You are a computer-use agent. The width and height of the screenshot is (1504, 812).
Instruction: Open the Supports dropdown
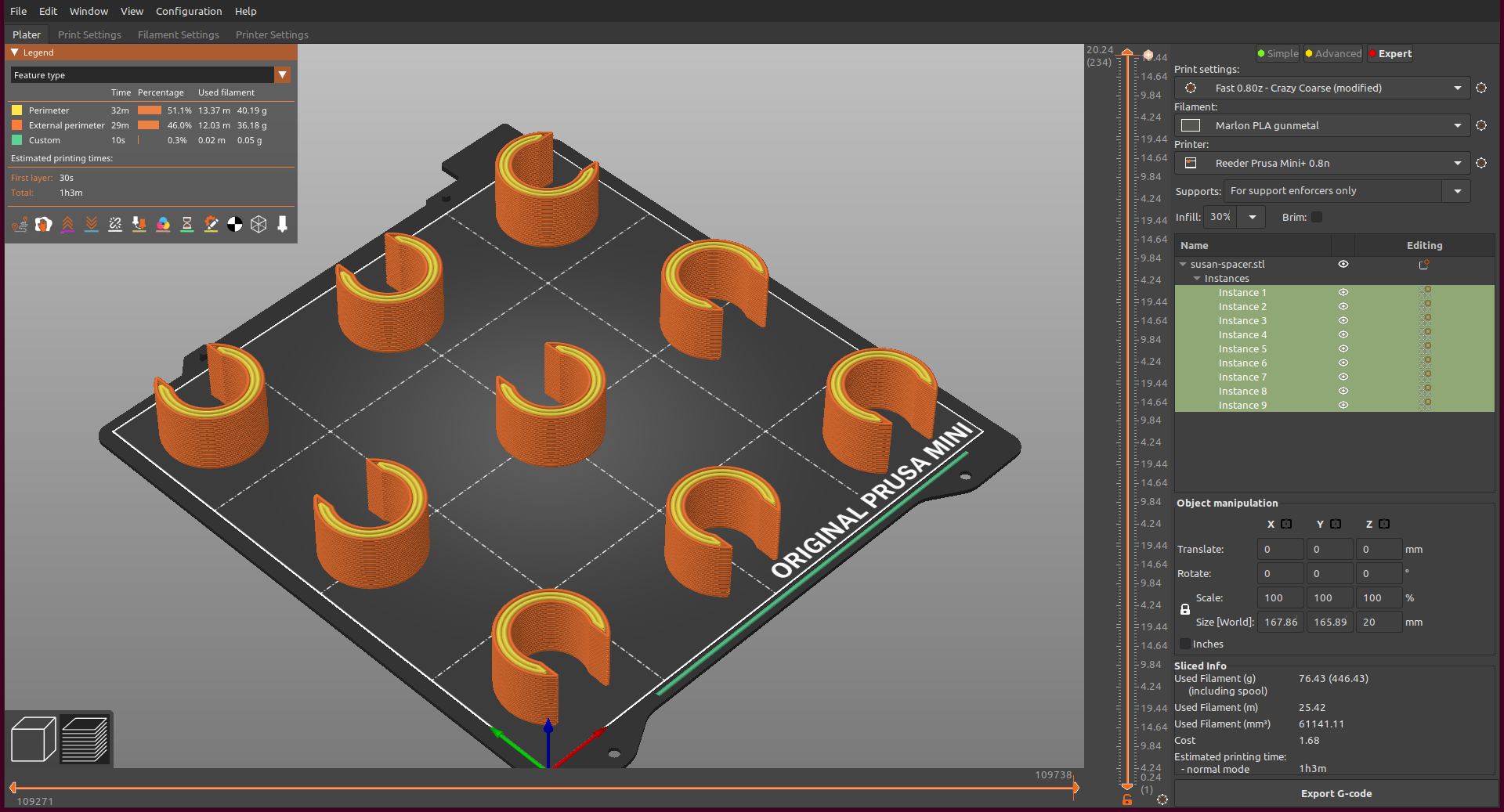(1457, 190)
